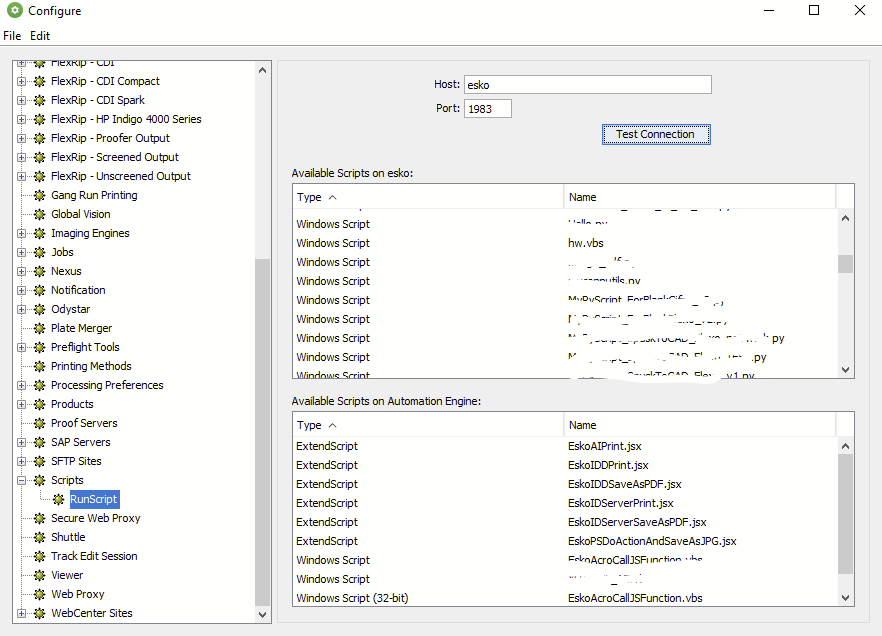882x636 pixels.
Task: Expand the WebCenter Sites node
Action: pos(21,613)
